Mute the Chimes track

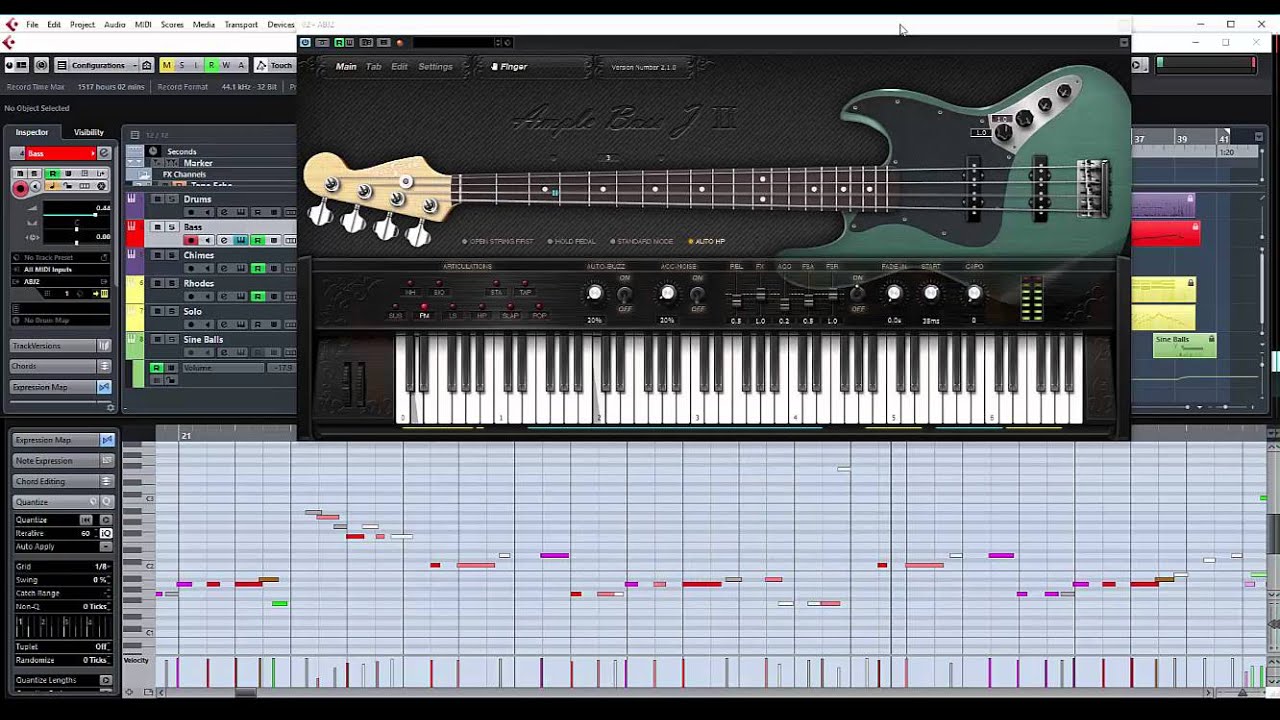point(157,255)
